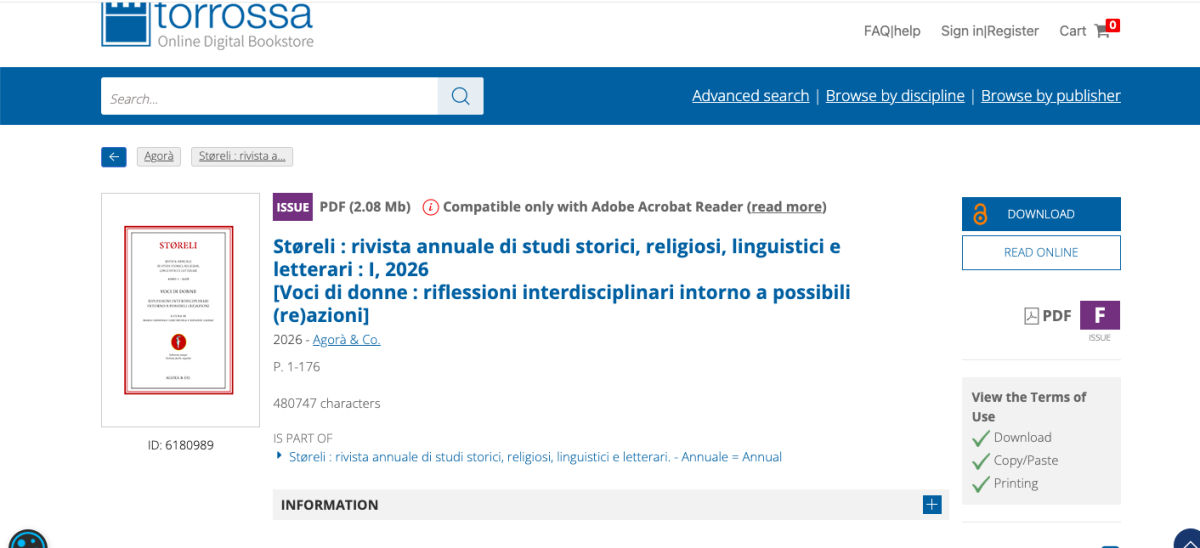Screen dimensions: 1200x548
Task: Click the magnifying glass search icon
Action: pyautogui.click(x=460, y=96)
